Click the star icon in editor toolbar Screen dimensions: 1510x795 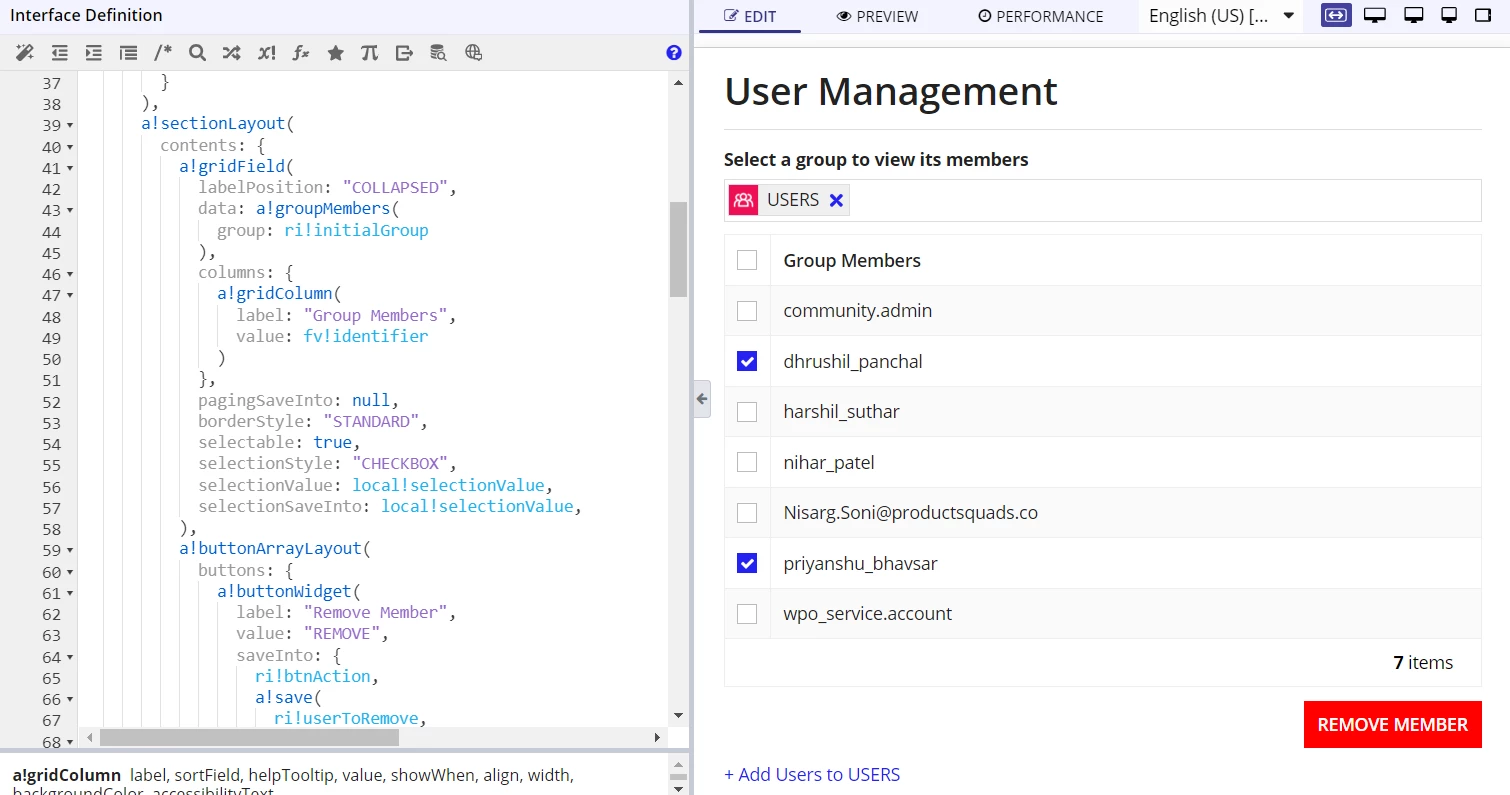(335, 53)
